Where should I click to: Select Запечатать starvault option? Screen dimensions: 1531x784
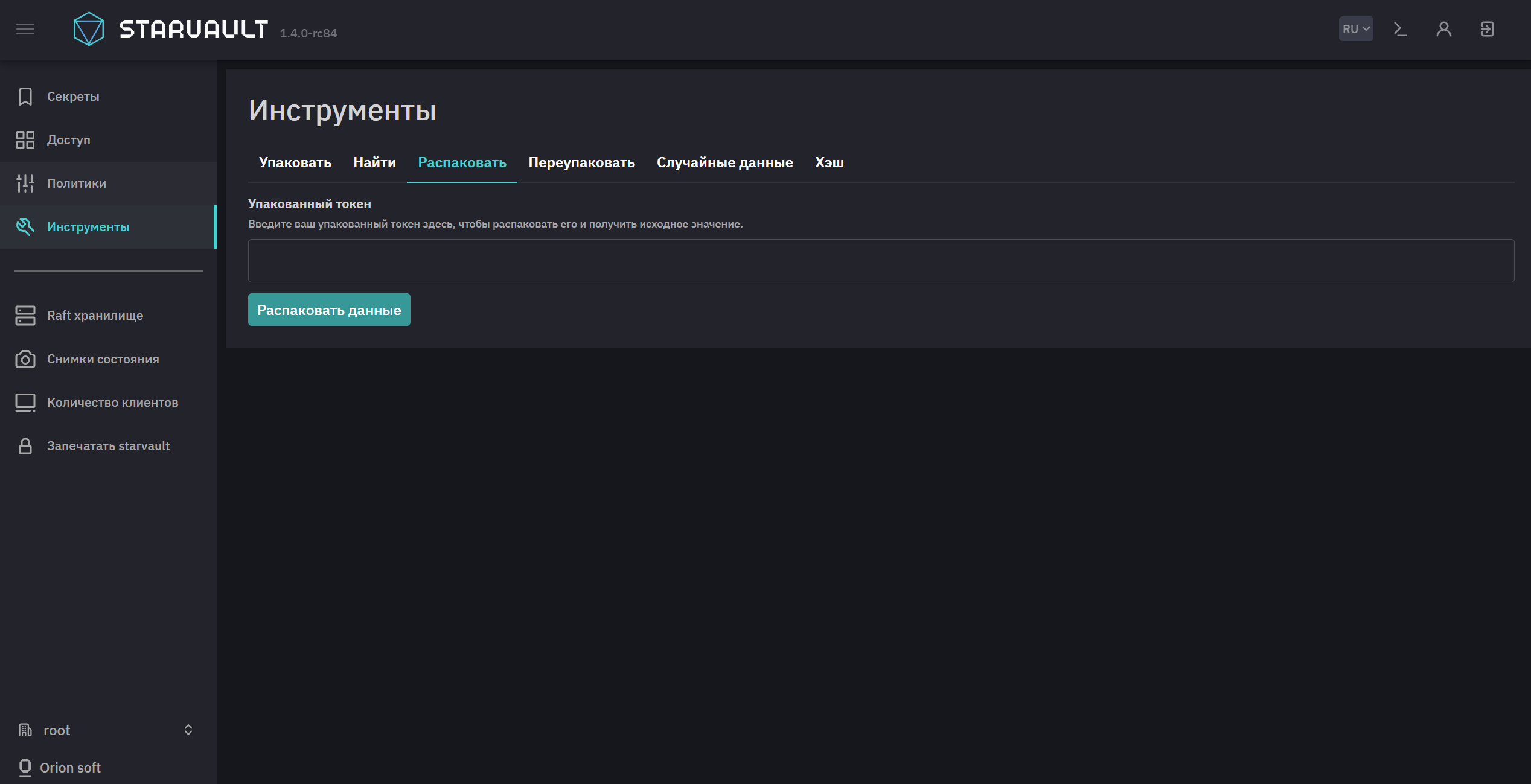(x=109, y=446)
